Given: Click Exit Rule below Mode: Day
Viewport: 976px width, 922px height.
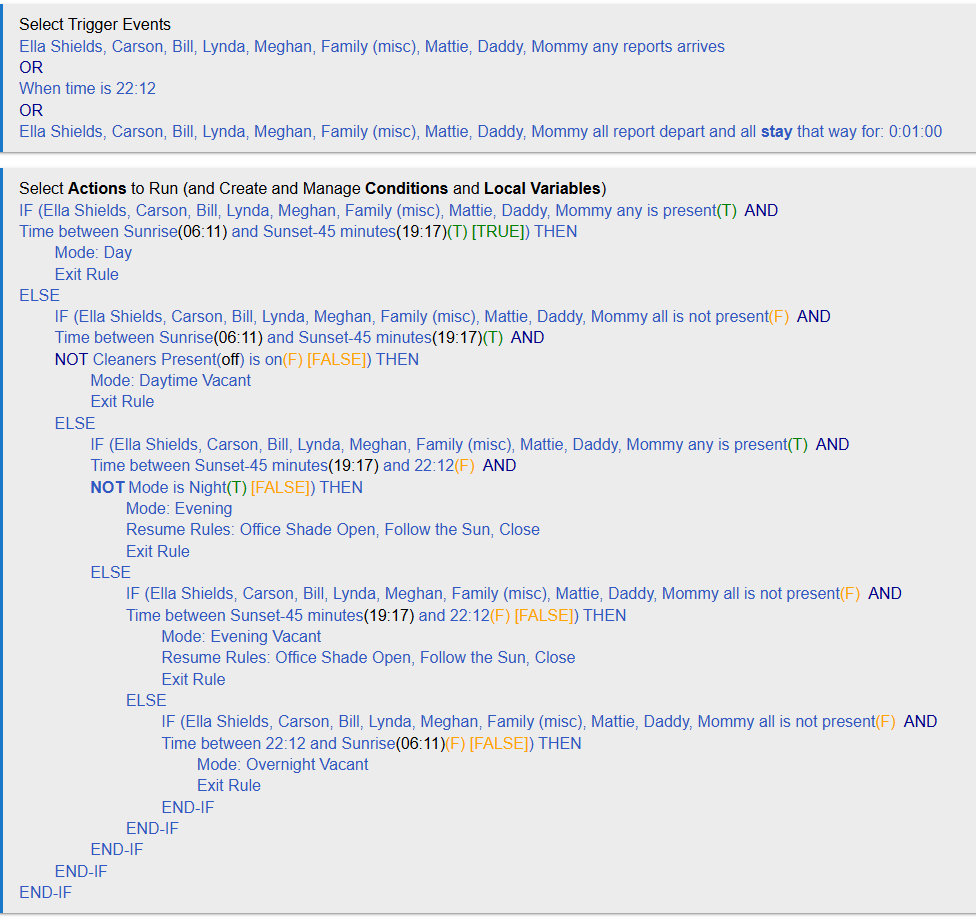Looking at the screenshot, I should pyautogui.click(x=86, y=274).
